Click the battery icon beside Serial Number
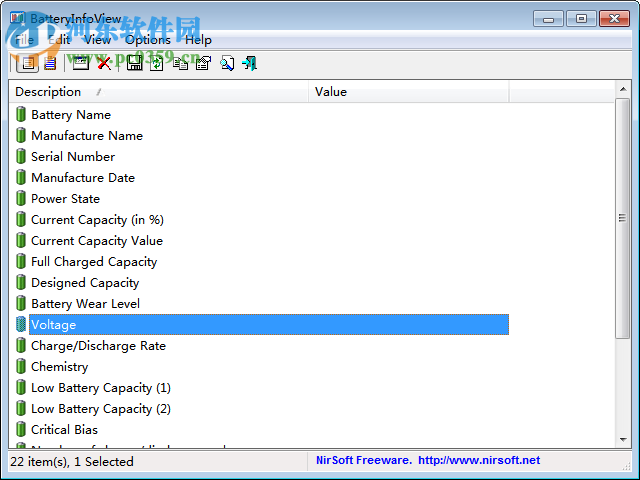This screenshot has height=480, width=640. 20,156
